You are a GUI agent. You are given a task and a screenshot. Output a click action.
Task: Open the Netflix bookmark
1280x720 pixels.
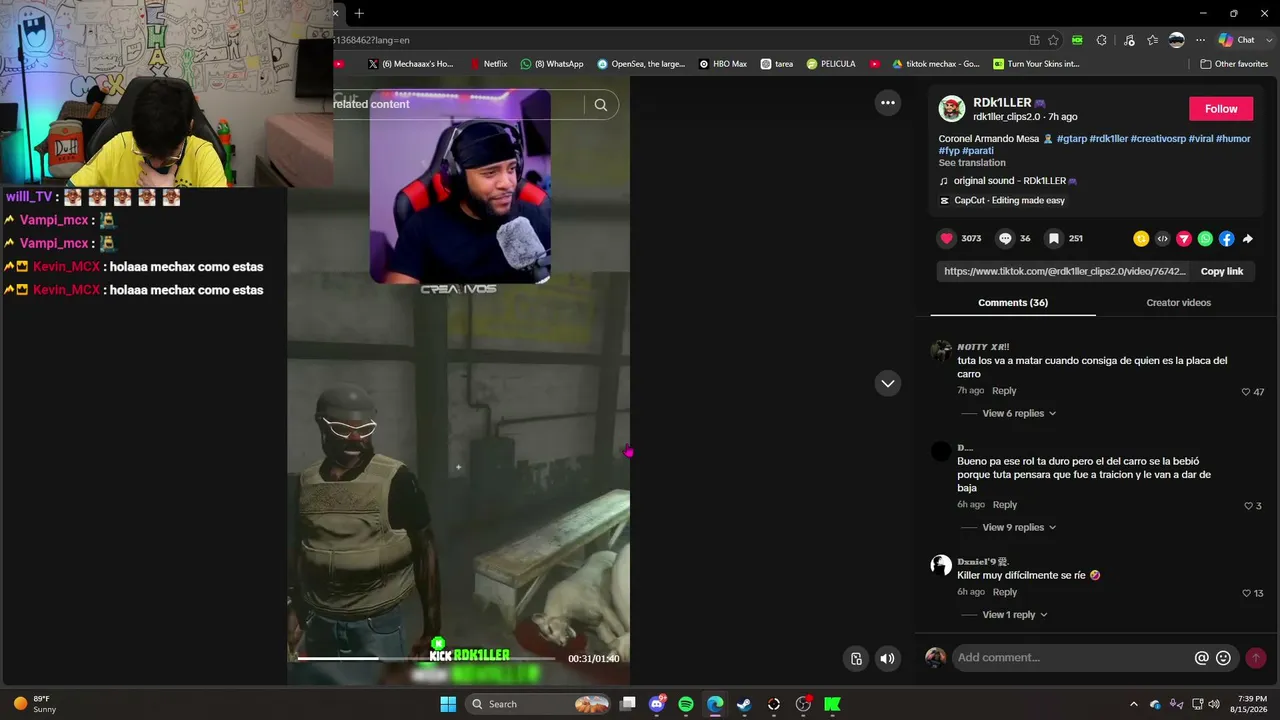tap(488, 64)
